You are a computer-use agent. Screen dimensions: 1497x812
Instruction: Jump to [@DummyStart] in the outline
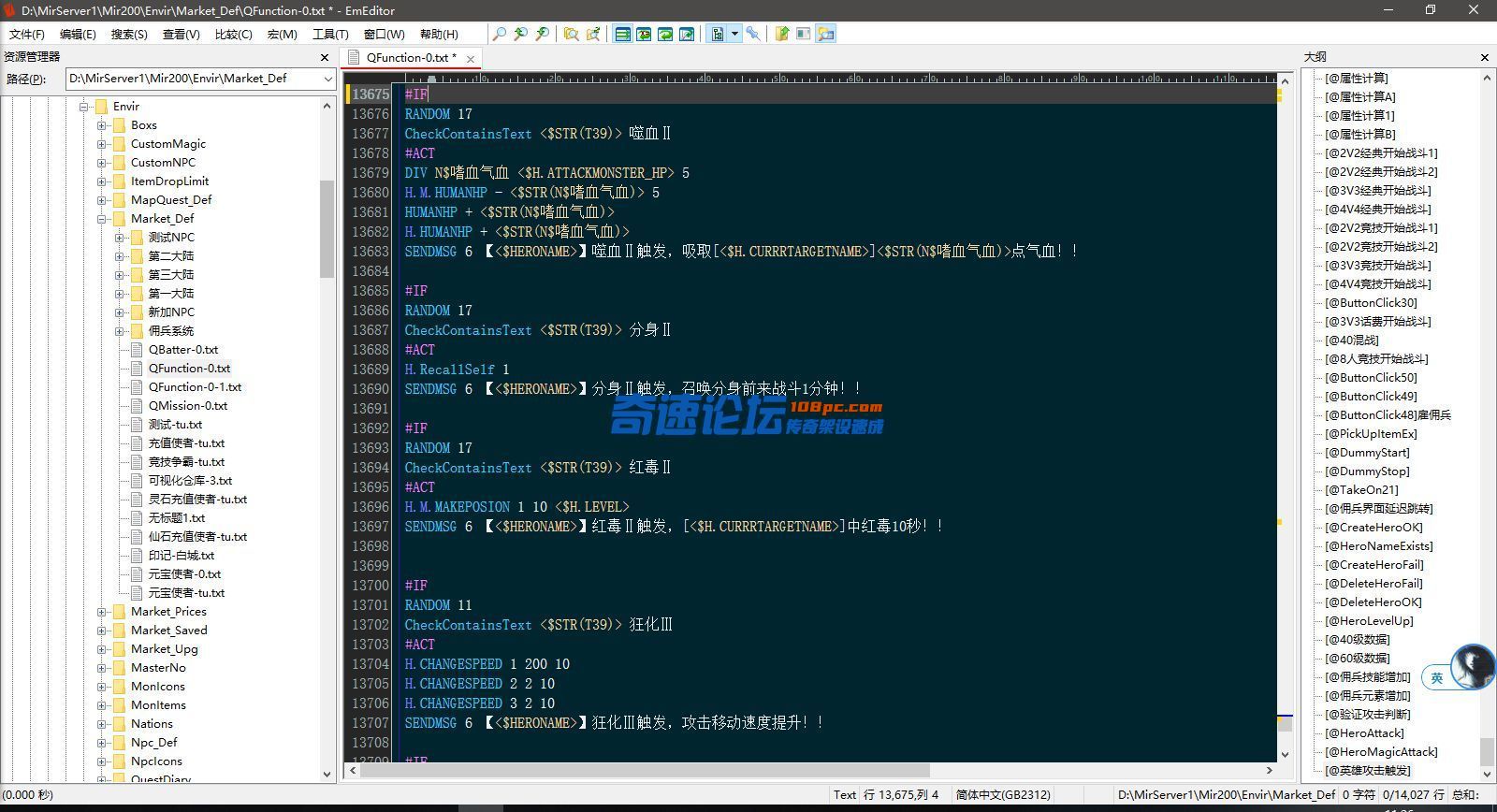[x=1367, y=453]
